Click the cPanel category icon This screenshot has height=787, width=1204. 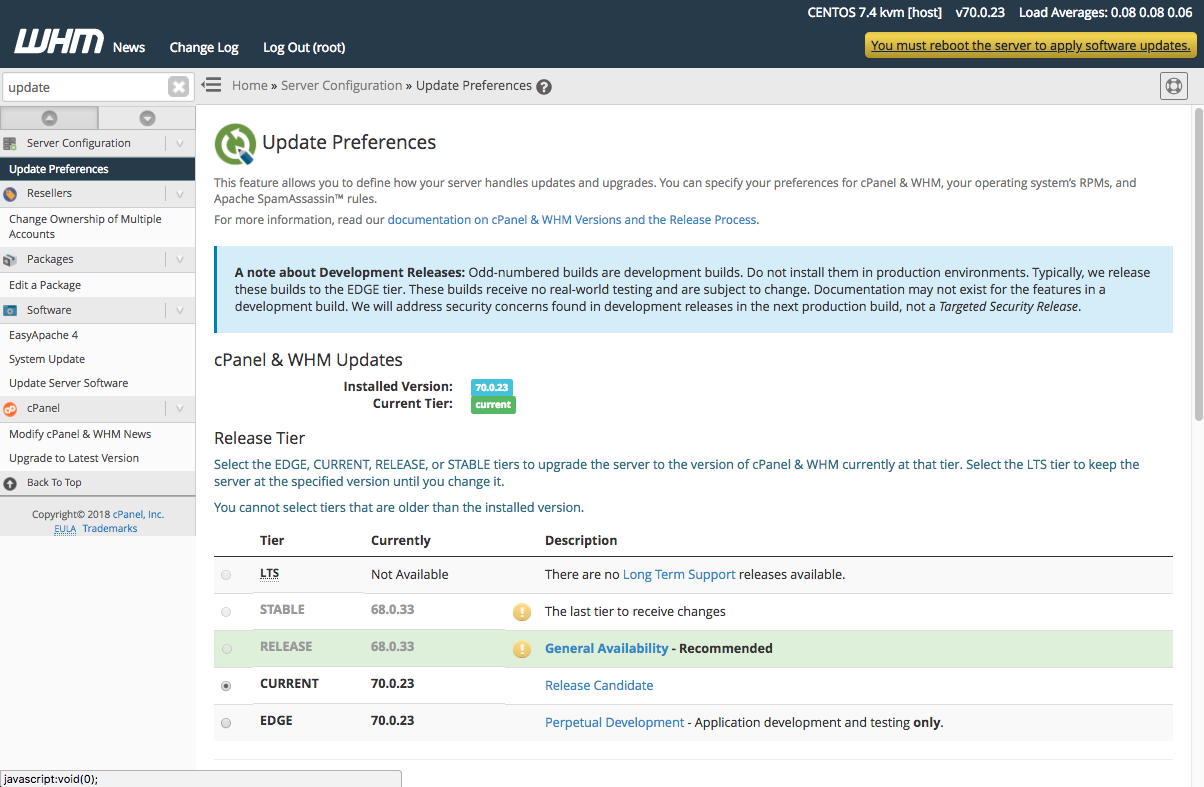coord(10,408)
